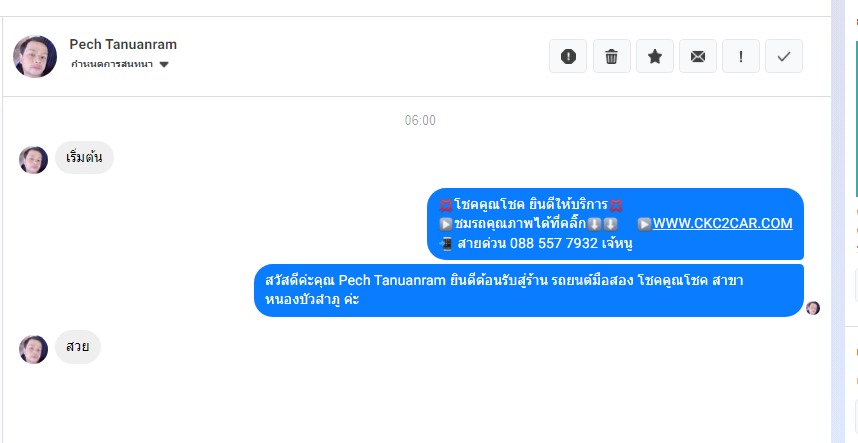This screenshot has width=858, height=443.
Task: Click the vertical scrollbar beside the chat
Action: pos(838,222)
